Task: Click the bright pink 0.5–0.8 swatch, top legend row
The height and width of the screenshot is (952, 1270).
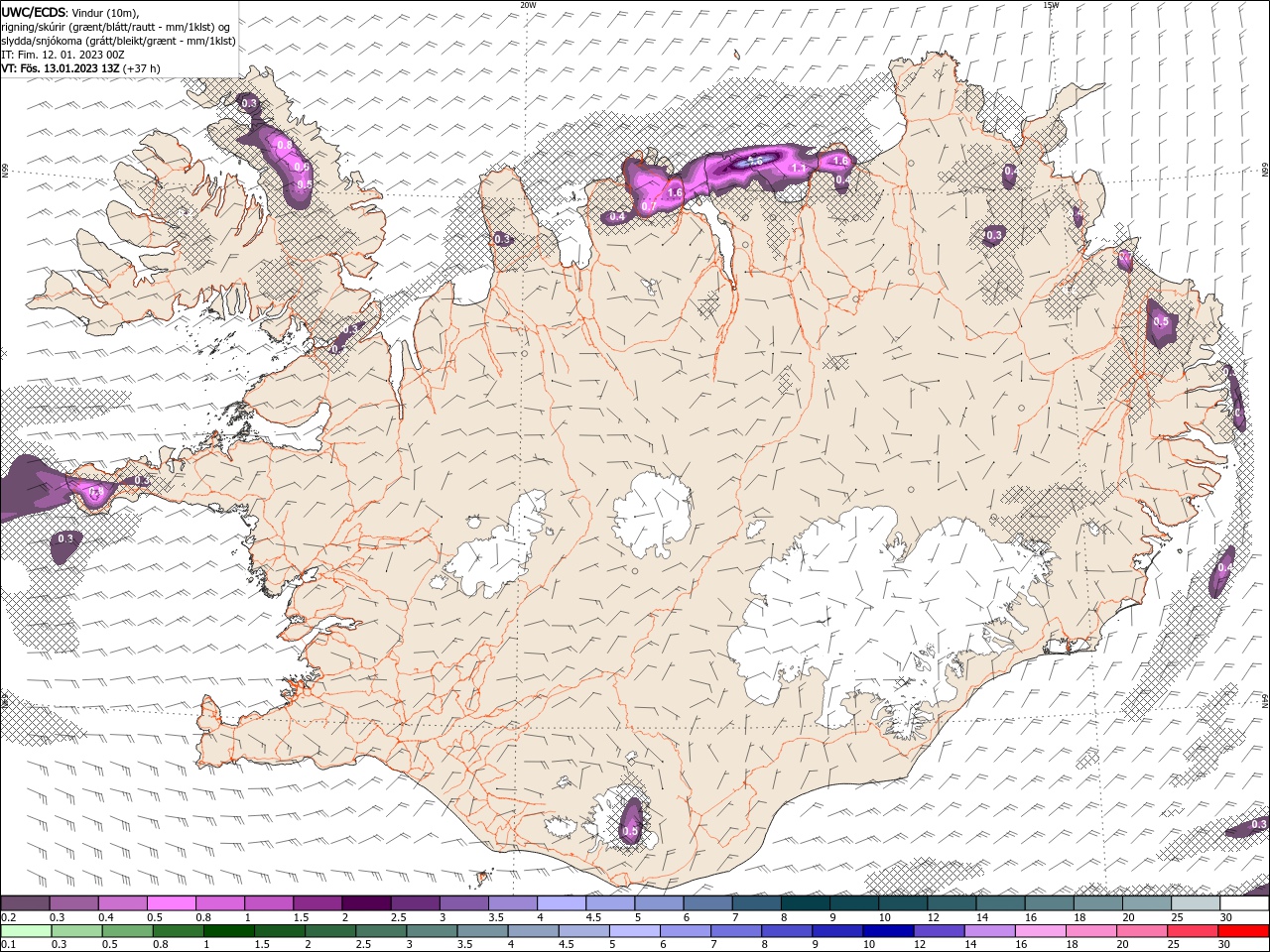Action: click(171, 903)
